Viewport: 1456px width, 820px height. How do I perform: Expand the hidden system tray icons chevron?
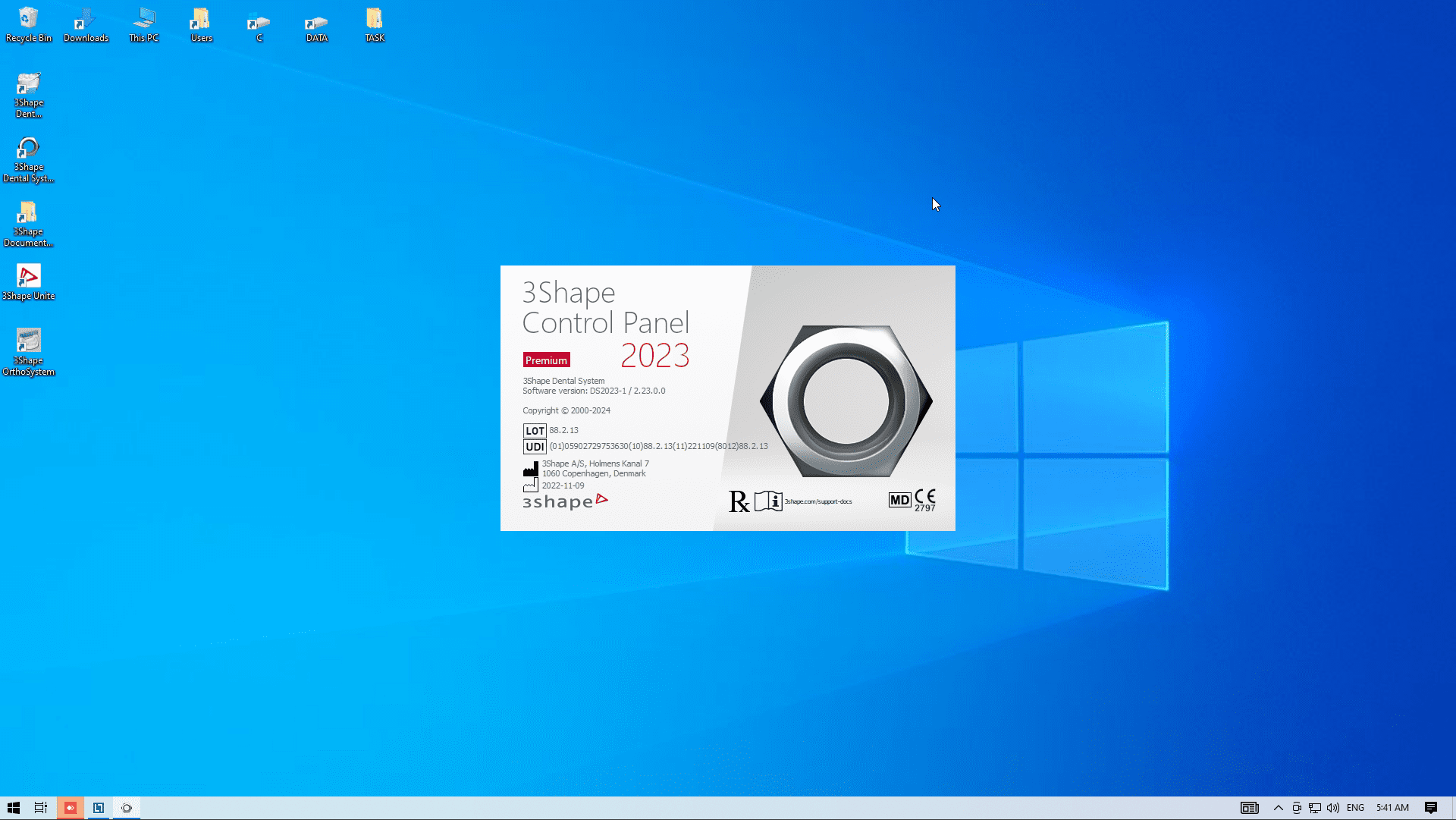(1278, 808)
